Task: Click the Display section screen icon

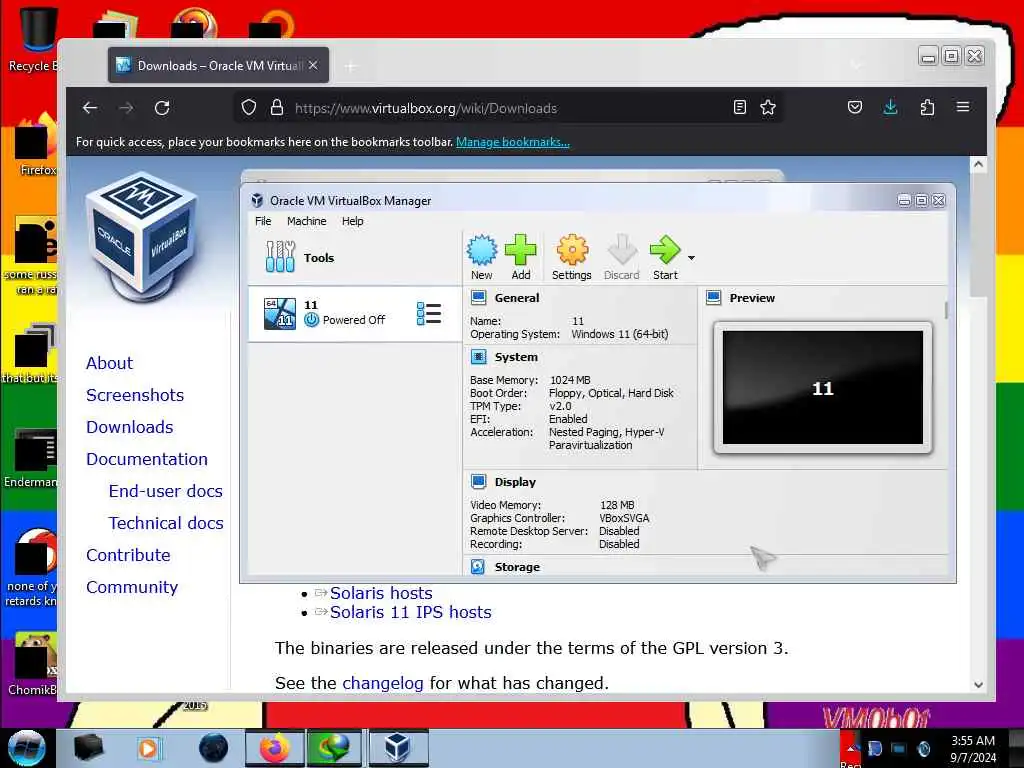Action: coord(479,482)
